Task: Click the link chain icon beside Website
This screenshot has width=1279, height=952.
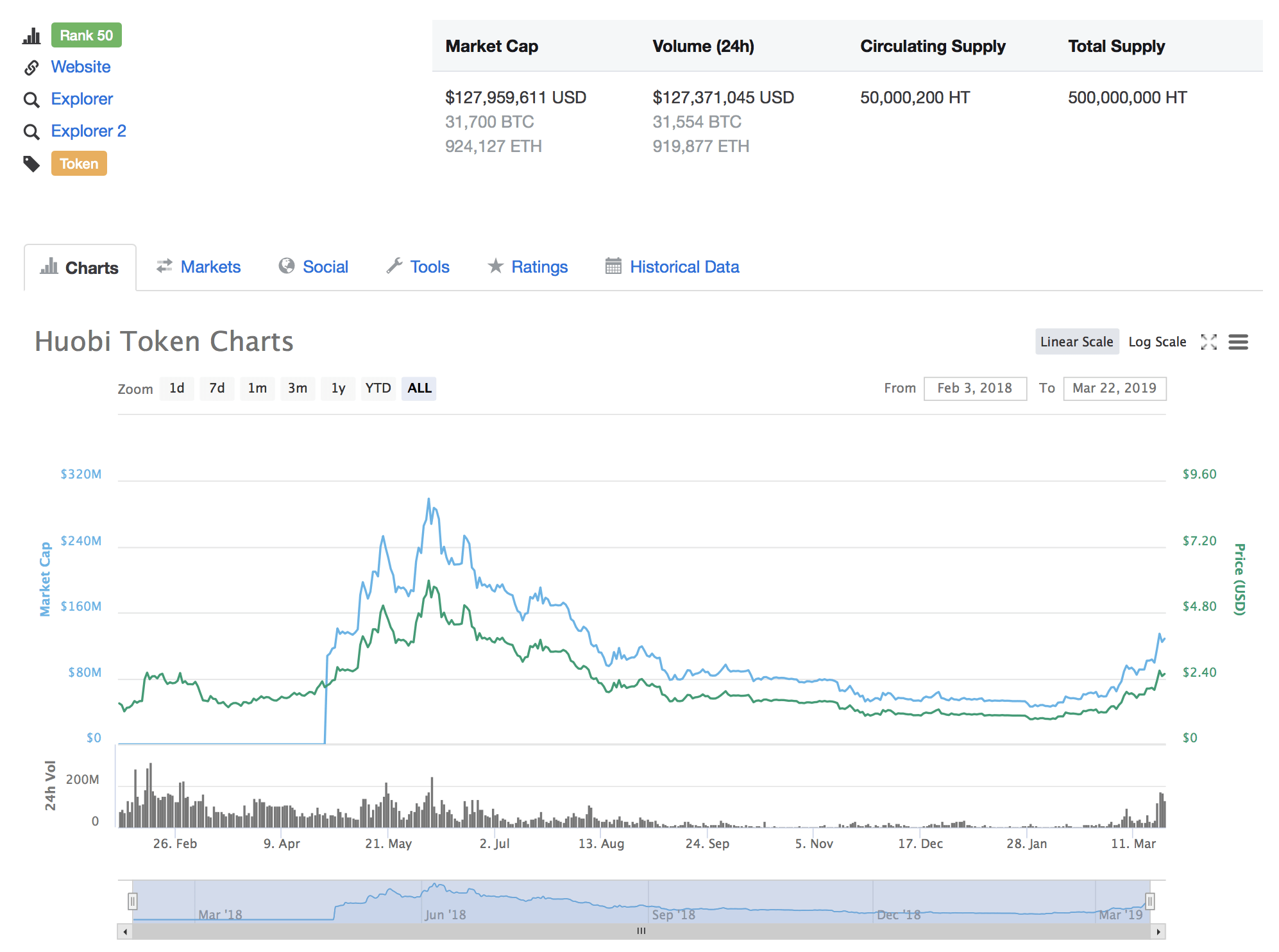Action: pos(31,67)
